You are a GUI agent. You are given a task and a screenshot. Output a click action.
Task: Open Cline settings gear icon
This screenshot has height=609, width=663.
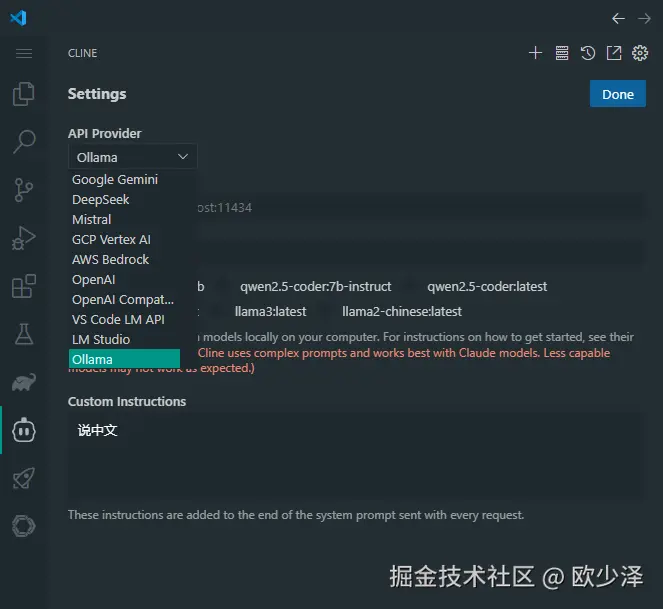pos(640,53)
